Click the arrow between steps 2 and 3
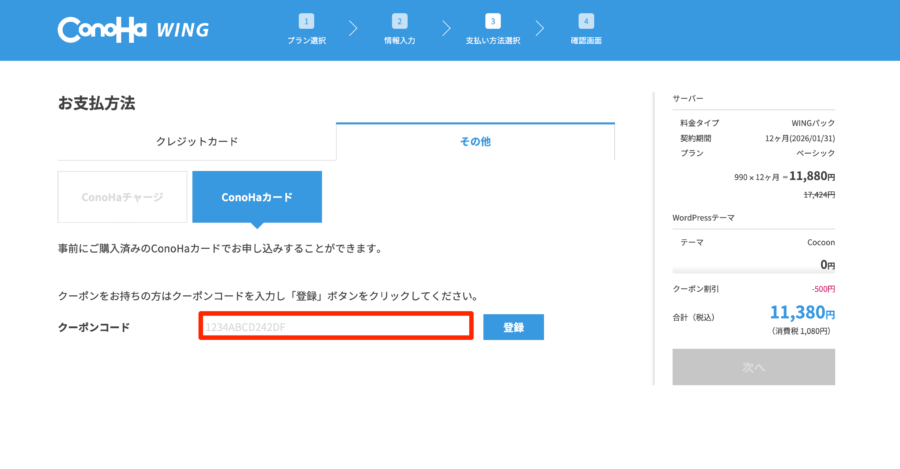The image size is (900, 469). [446, 28]
